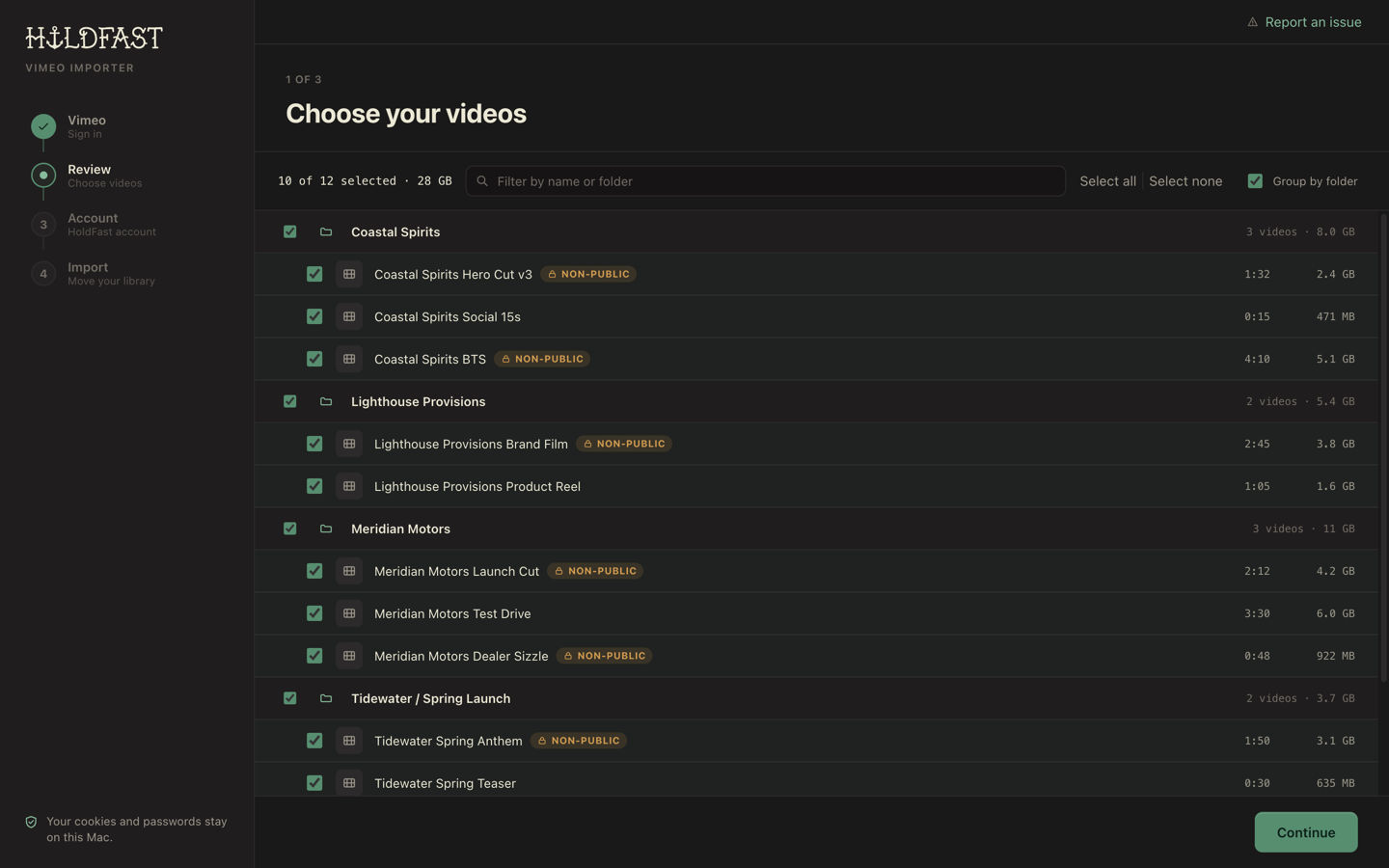Viewport: 1389px width, 868px height.
Task: Click the Continue button
Action: click(x=1305, y=833)
